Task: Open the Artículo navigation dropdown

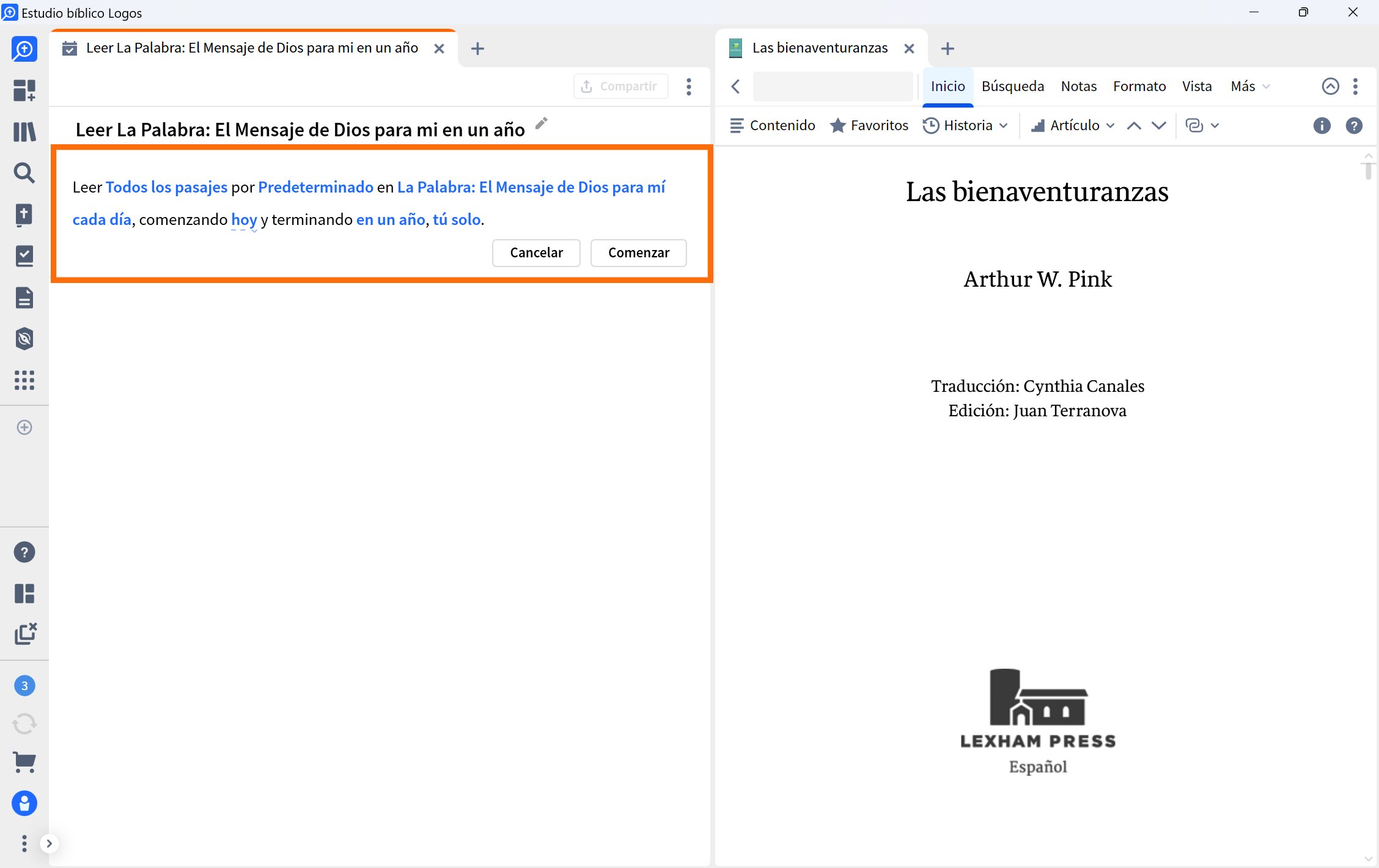Action: 1073,125
